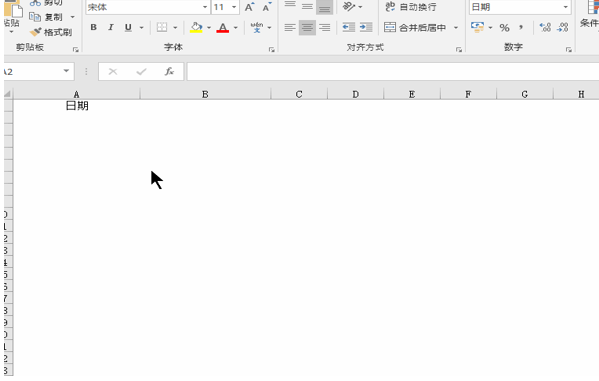Align text to bottom of cell
This screenshot has width=599, height=381.
325,8
